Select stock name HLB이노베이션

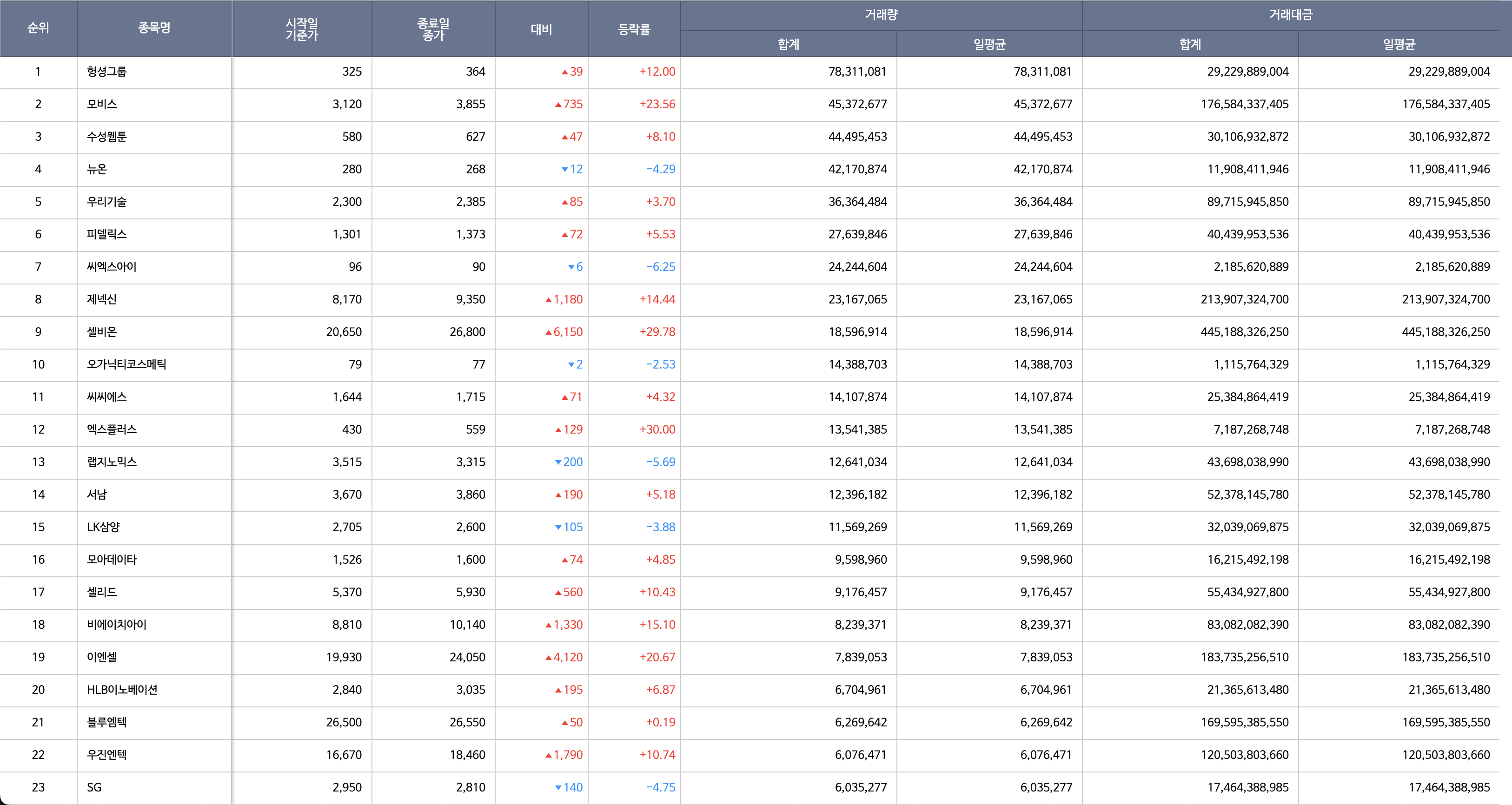[122, 690]
